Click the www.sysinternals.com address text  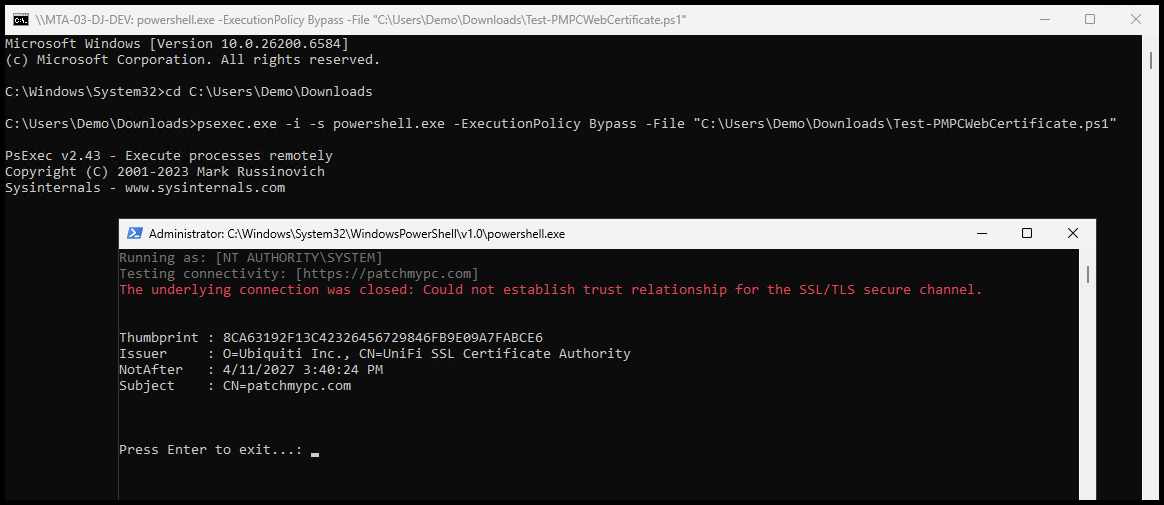click(x=205, y=188)
